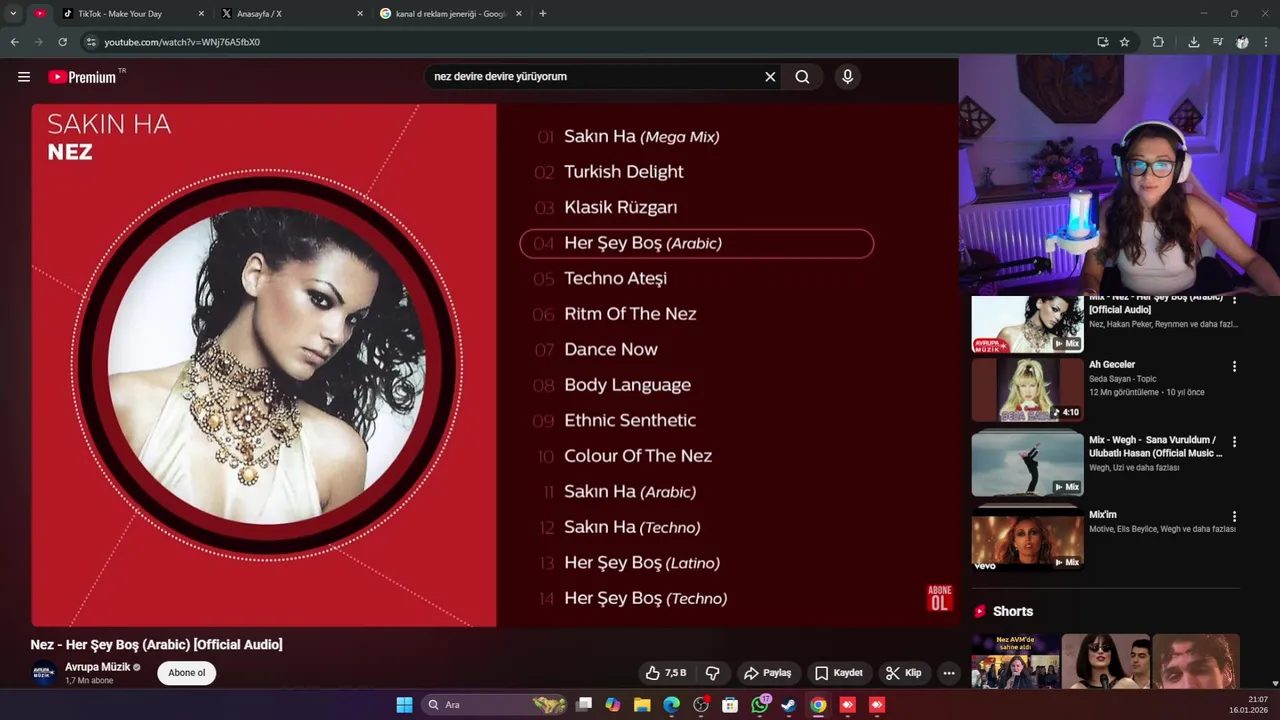Start voice search with microphone icon
This screenshot has height=720, width=1280.
847,77
